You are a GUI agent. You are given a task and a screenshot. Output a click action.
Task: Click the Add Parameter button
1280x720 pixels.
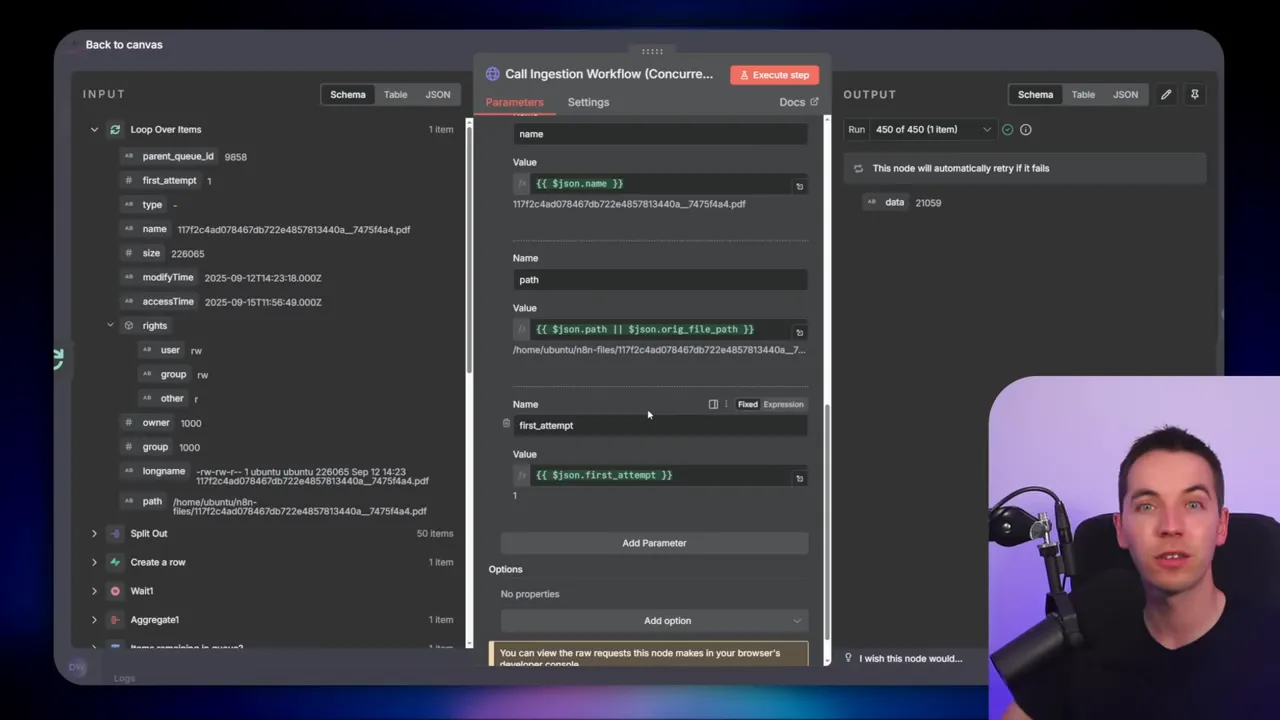coord(654,543)
